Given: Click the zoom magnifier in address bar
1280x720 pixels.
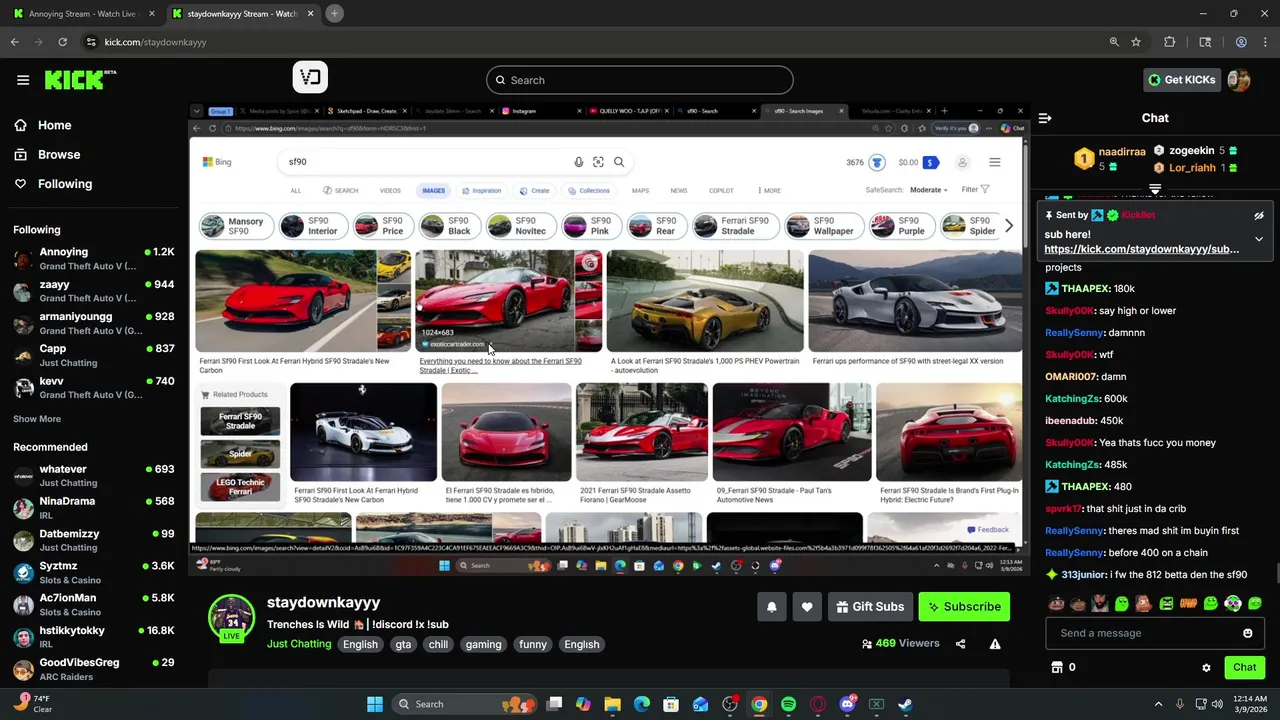Looking at the screenshot, I should click(x=1114, y=42).
